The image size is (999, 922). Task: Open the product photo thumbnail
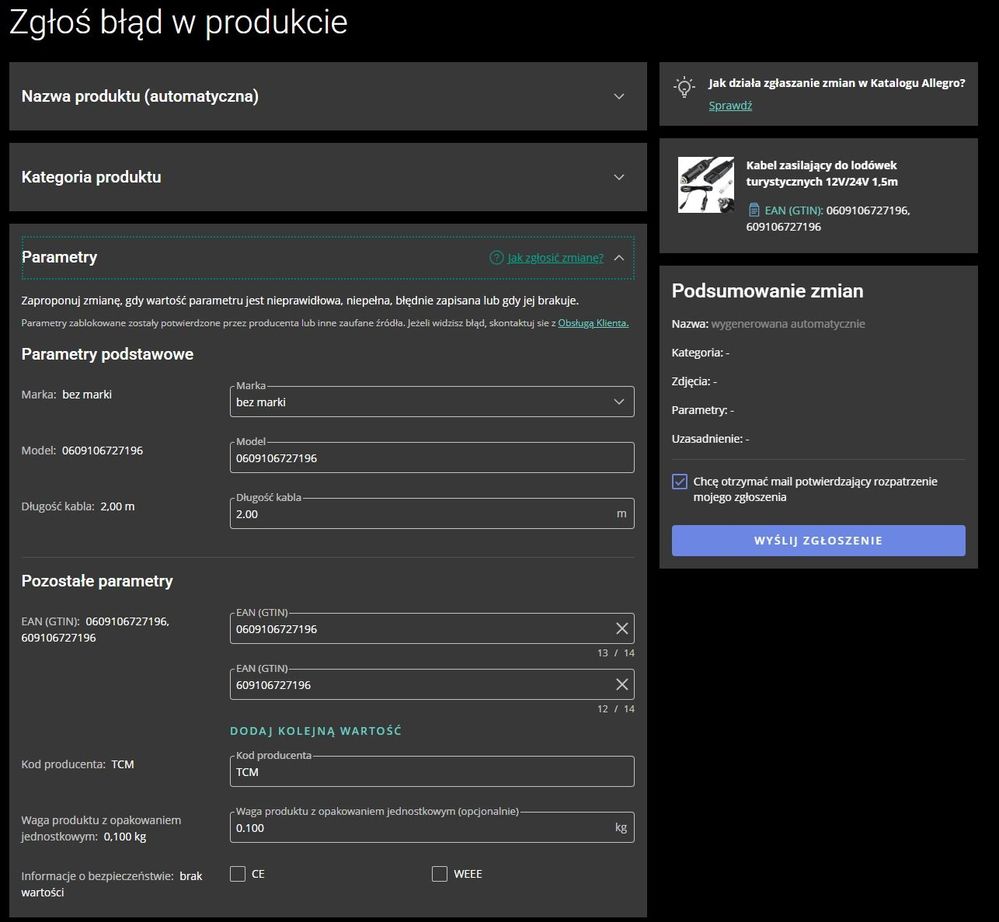tap(705, 186)
